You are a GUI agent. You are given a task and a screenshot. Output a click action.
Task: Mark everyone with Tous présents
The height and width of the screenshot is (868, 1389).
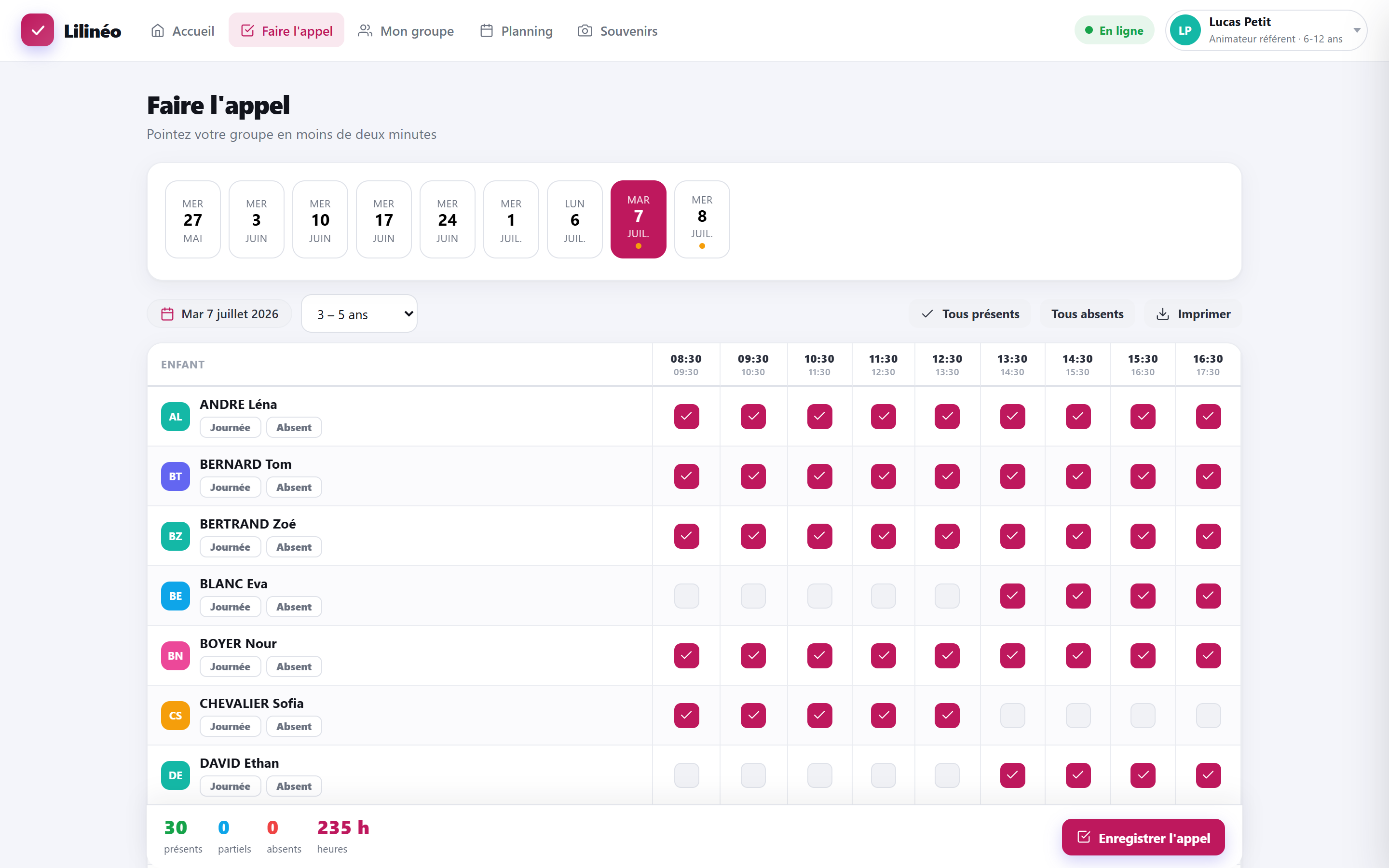[x=970, y=314]
